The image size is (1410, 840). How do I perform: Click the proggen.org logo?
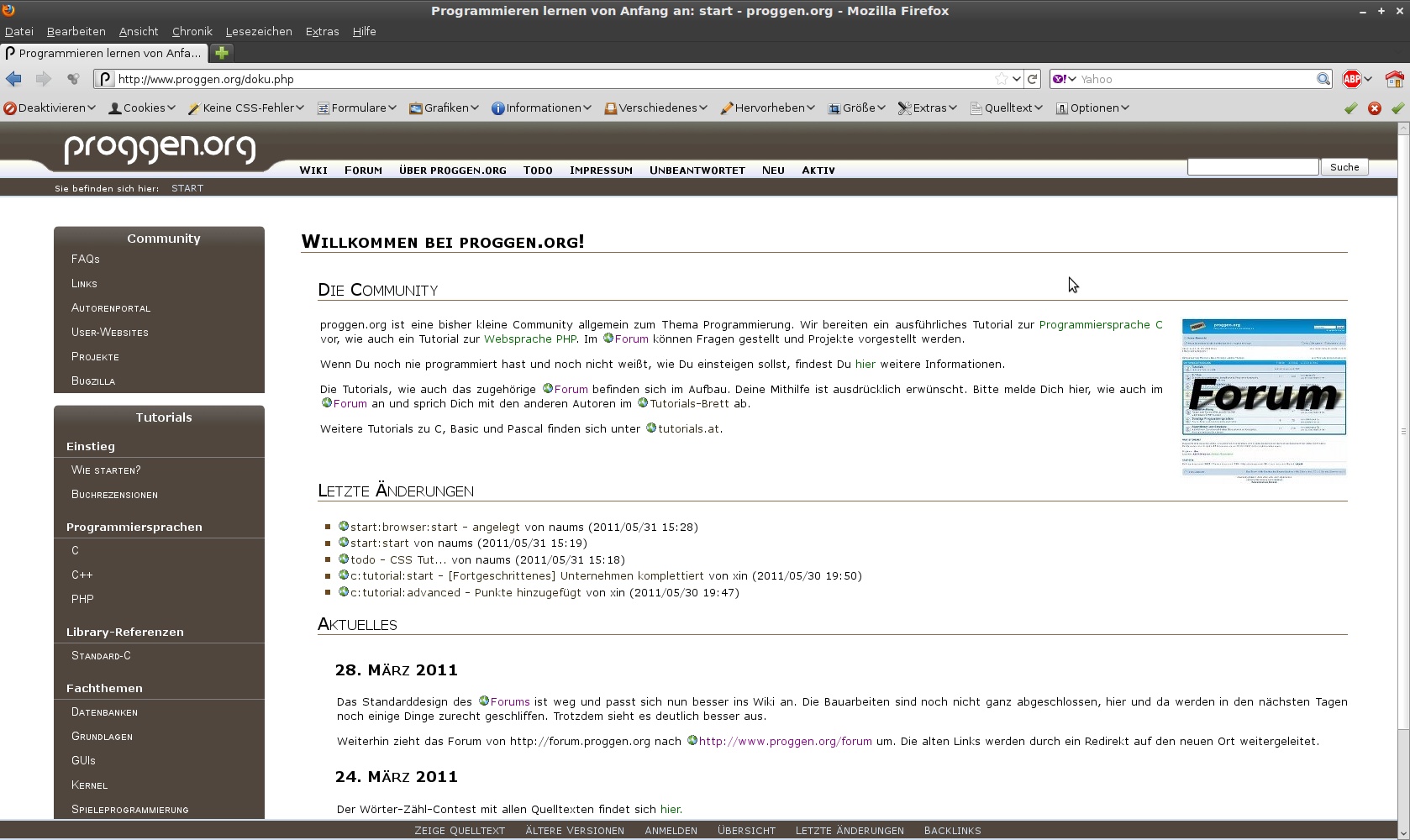(160, 147)
